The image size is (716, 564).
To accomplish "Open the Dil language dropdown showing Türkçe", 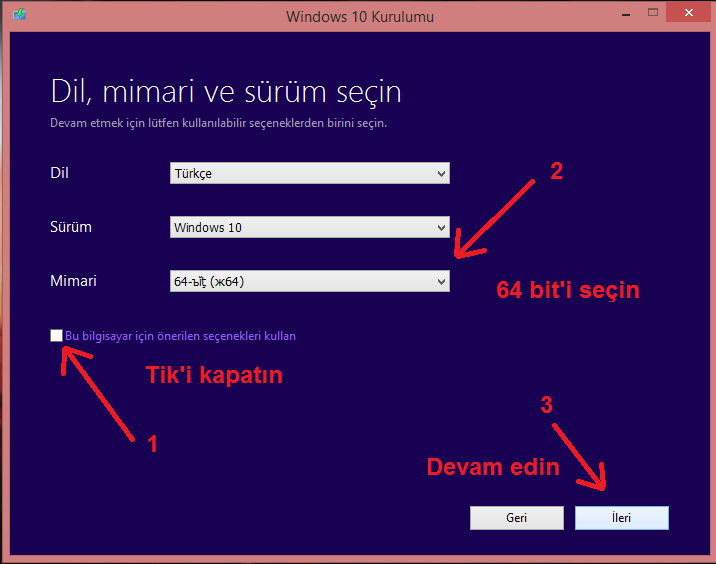I will 310,173.
